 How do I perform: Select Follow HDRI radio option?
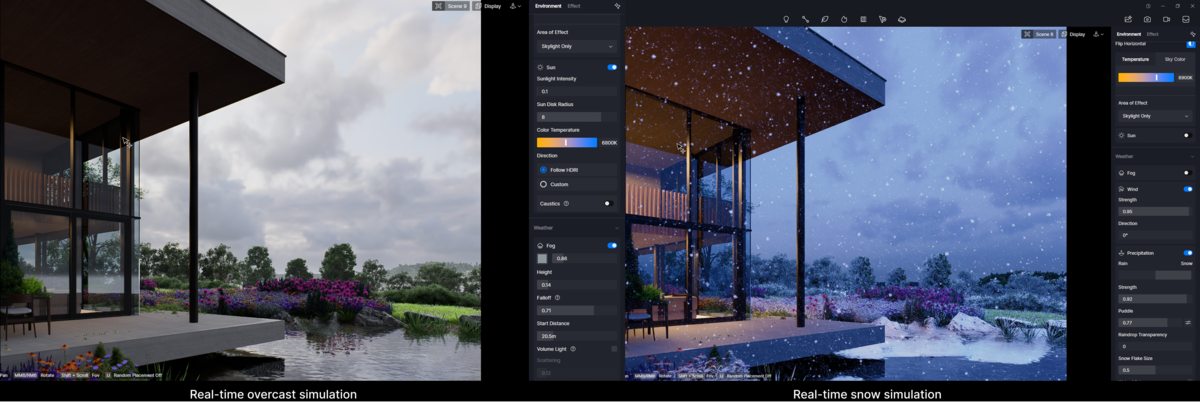click(543, 170)
